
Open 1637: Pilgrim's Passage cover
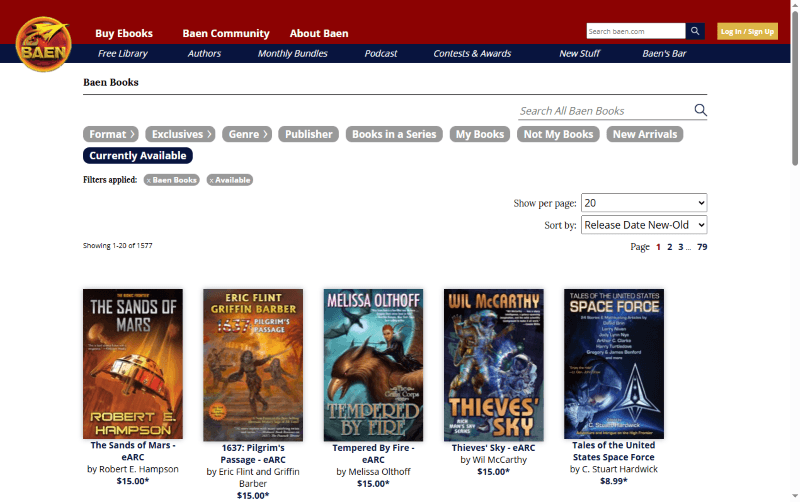[x=253, y=365]
